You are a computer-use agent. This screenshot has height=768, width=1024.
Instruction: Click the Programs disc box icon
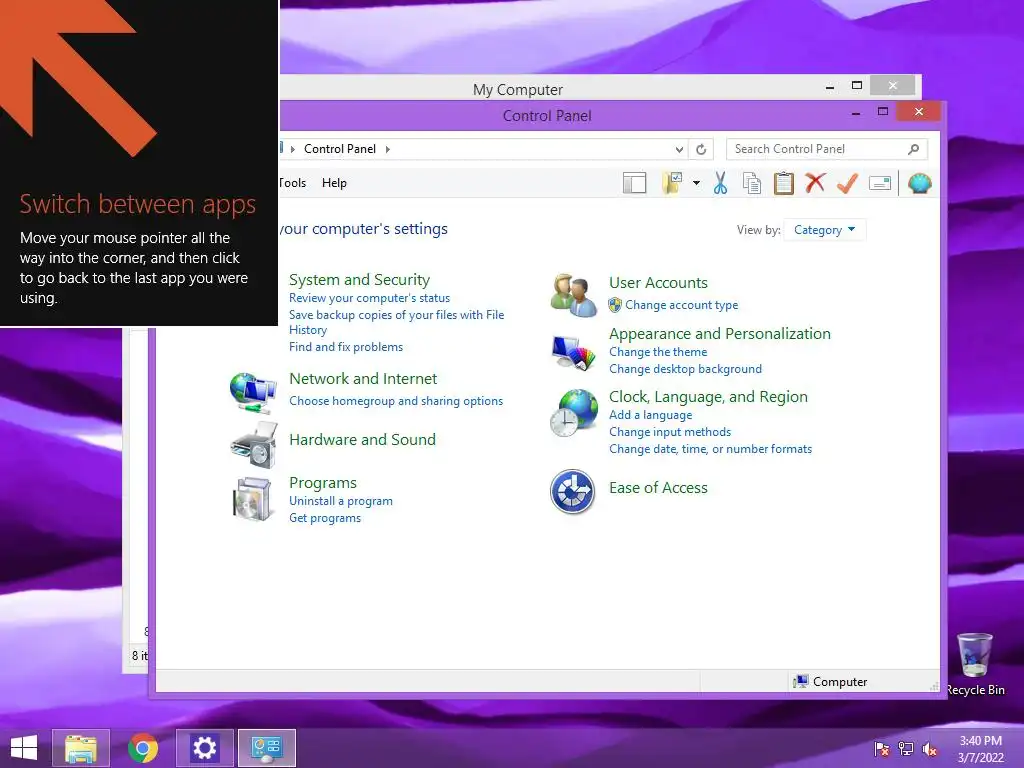(251, 500)
